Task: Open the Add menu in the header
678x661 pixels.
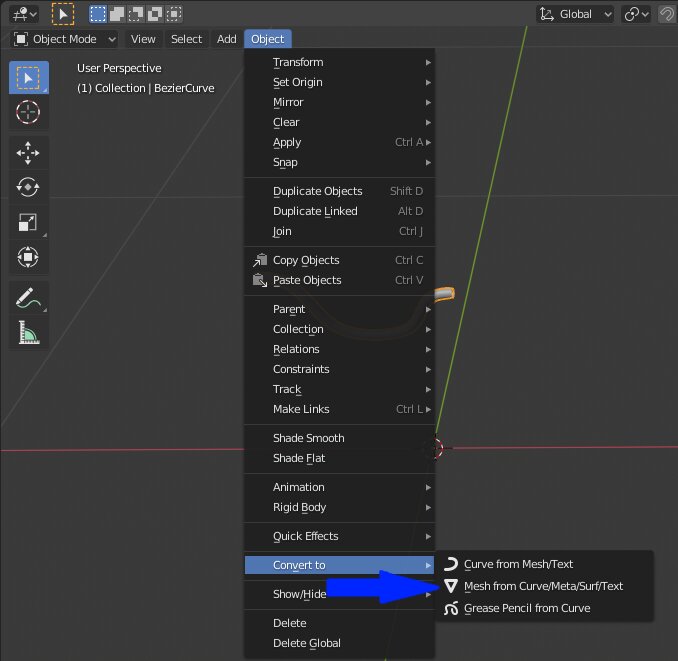Action: [x=227, y=39]
